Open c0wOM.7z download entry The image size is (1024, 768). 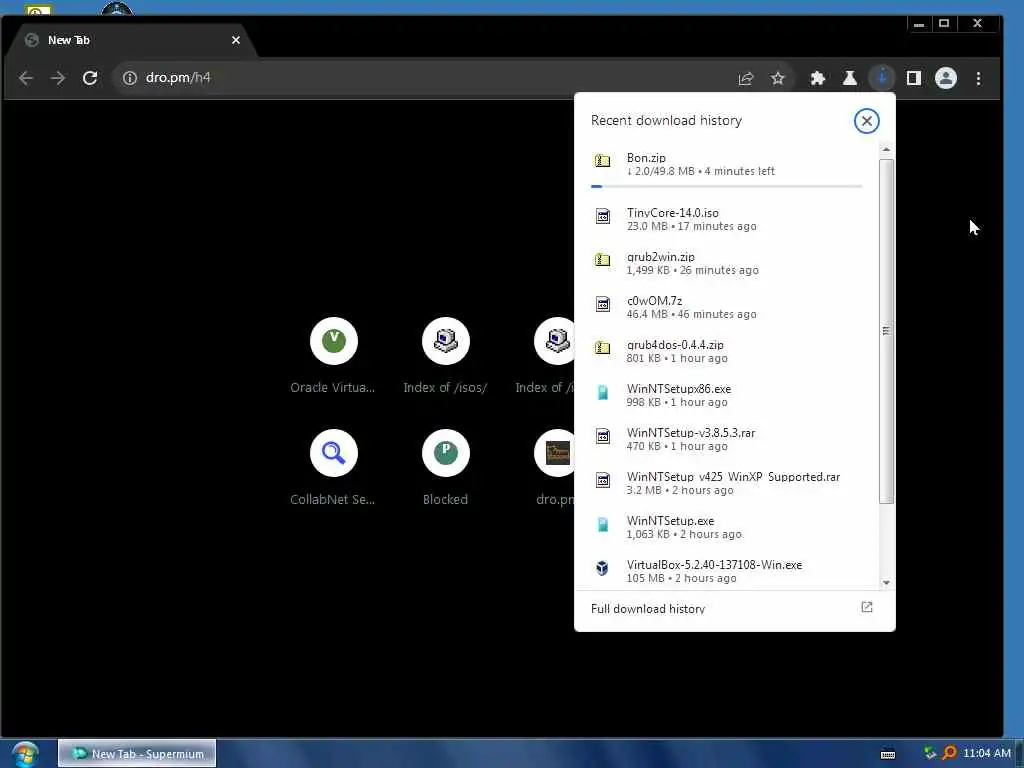pos(726,307)
